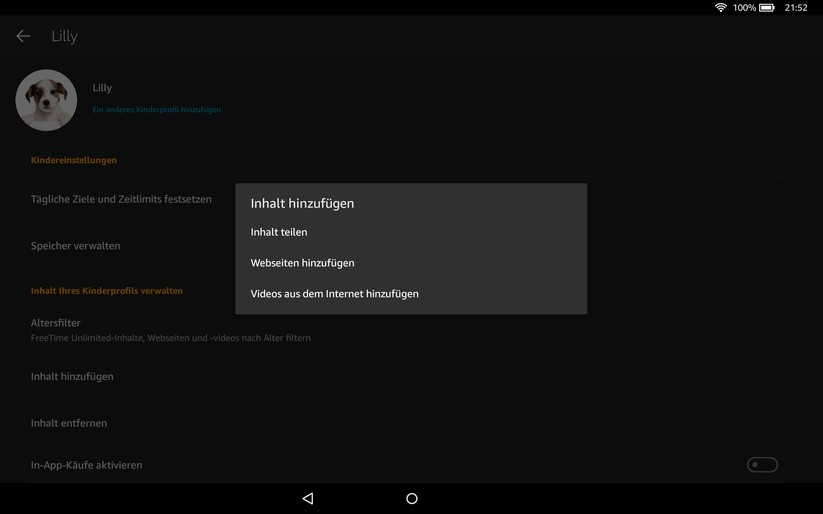Image resolution: width=823 pixels, height=514 pixels.
Task: Tap the clock showing 21:52
Action: tap(796, 8)
